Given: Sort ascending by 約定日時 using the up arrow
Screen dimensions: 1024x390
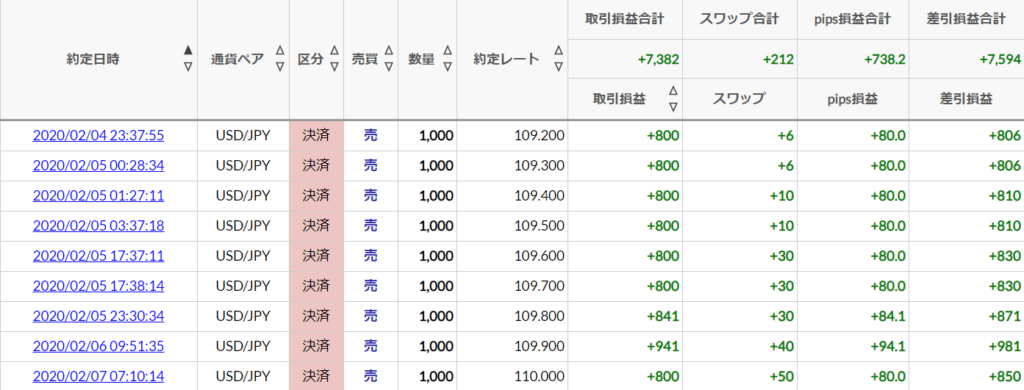Looking at the screenshot, I should [x=188, y=50].
